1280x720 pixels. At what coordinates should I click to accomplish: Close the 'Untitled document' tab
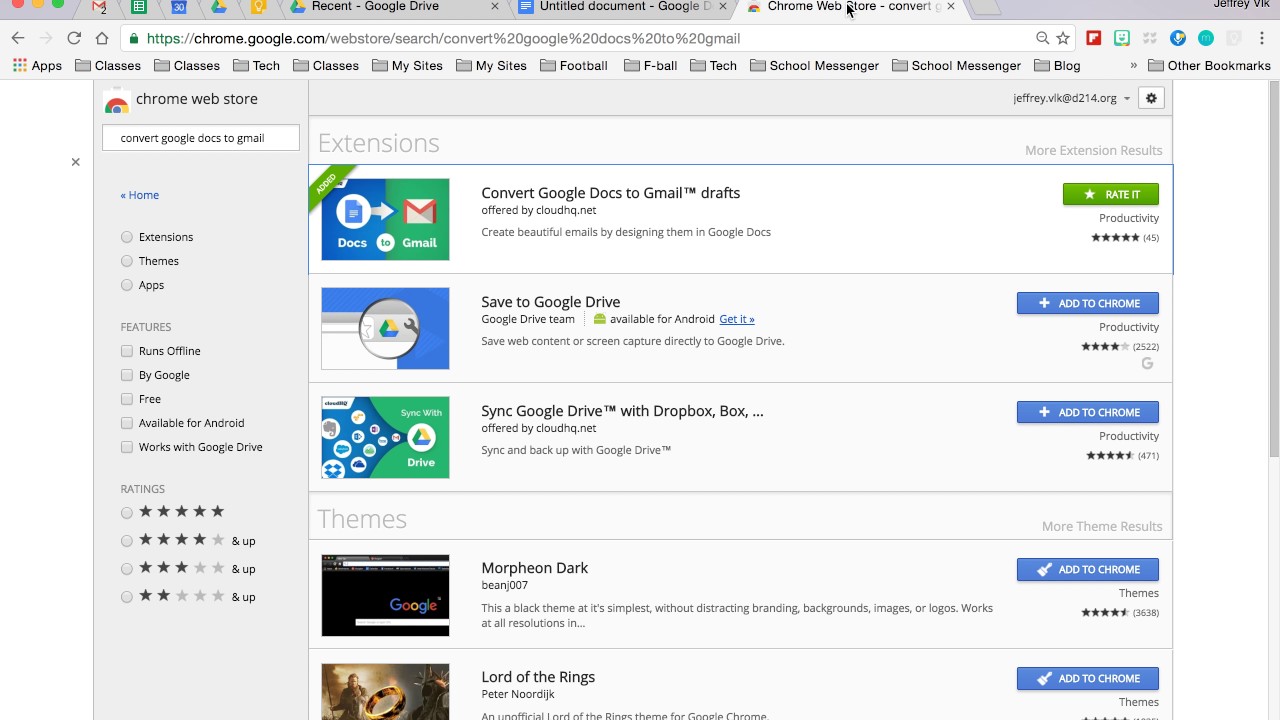[722, 6]
